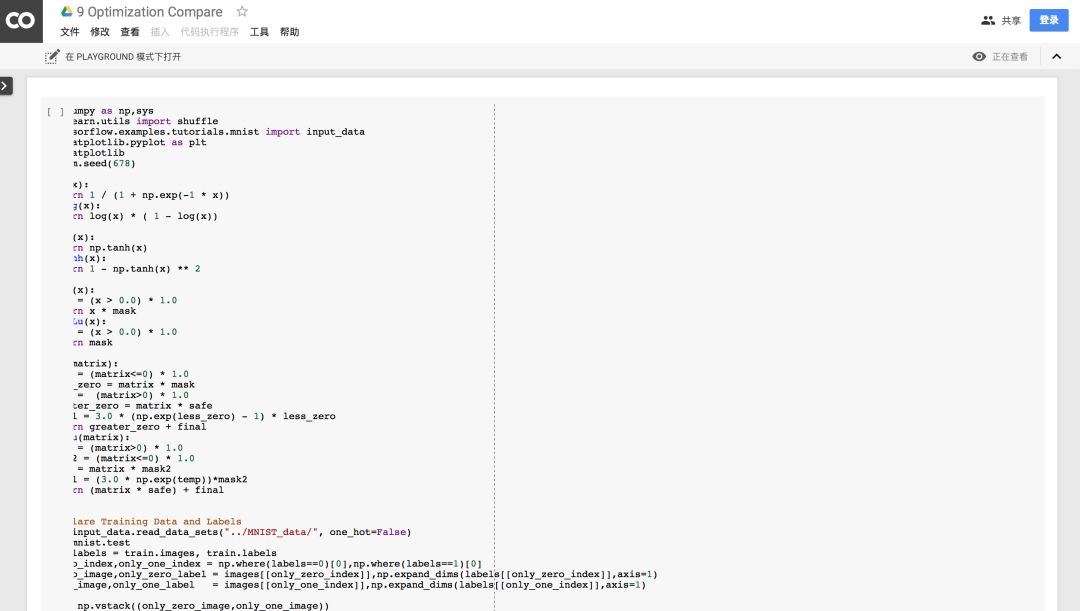Image resolution: width=1080 pixels, height=611 pixels.
Task: Click the 'matplotlib.pyplot as plt' line
Action: tap(140, 142)
